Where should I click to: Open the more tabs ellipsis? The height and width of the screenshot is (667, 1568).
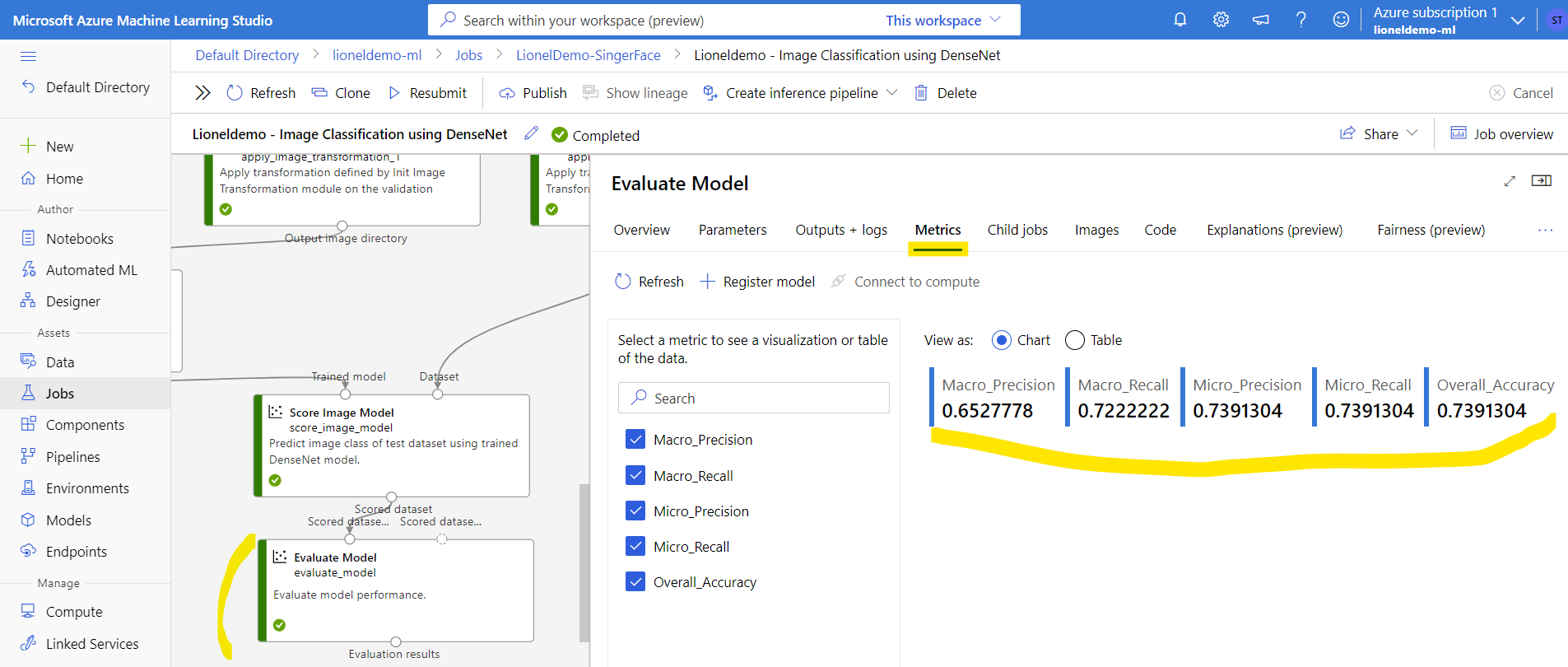(1545, 231)
